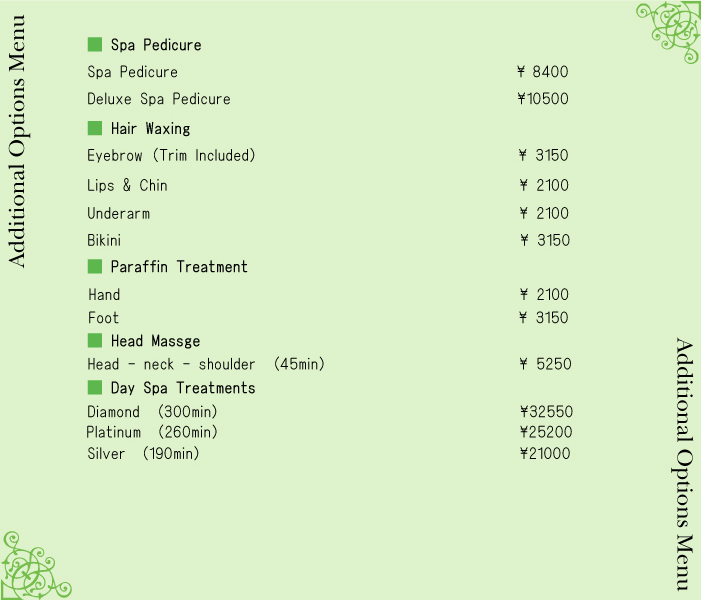Choose Eyebrow (Trim Included) waxing option
The width and height of the screenshot is (701, 600).
click(x=171, y=155)
